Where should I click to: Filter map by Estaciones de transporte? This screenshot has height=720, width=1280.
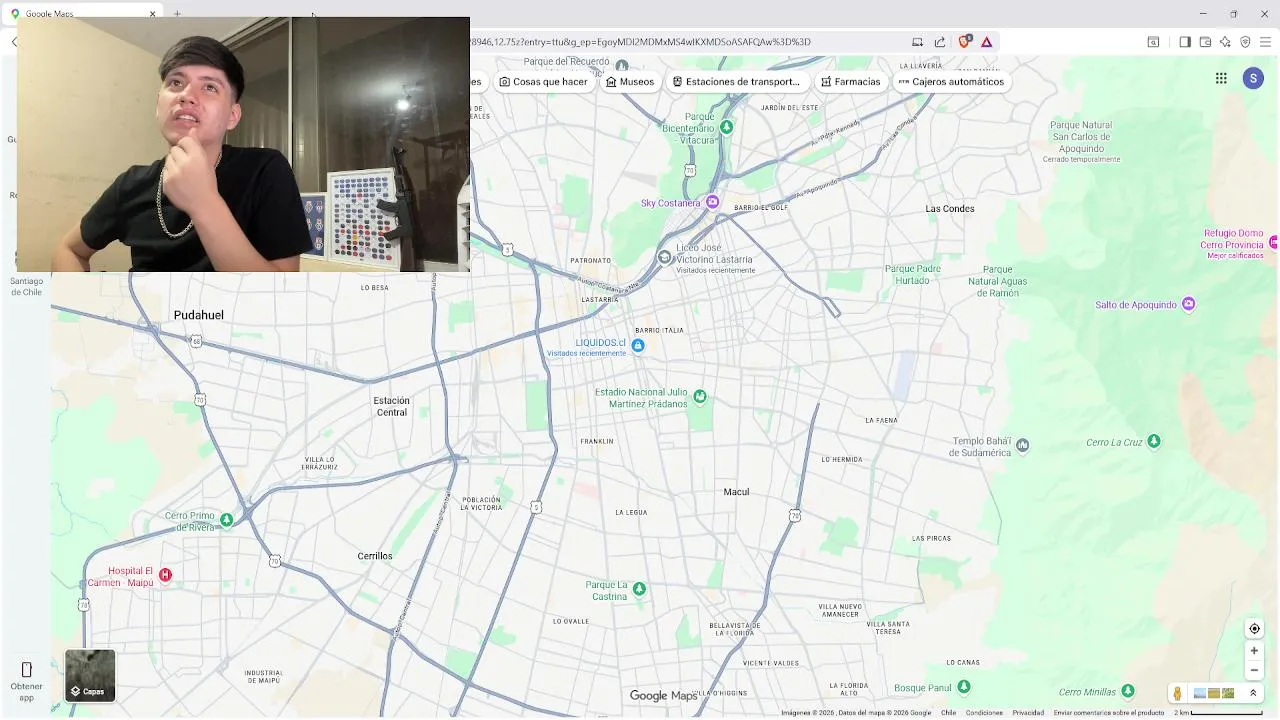coord(736,82)
